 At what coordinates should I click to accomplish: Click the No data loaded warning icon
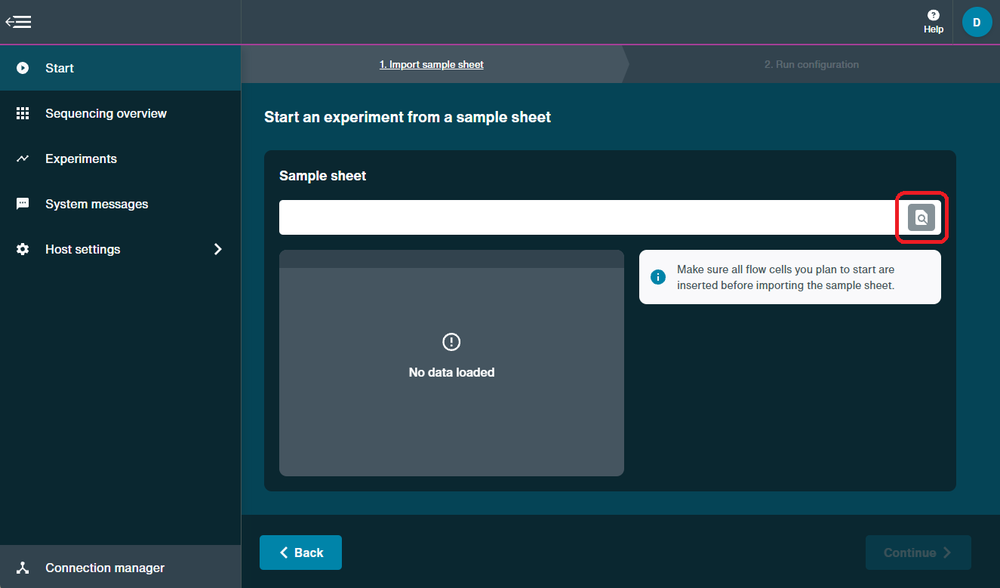pos(451,342)
